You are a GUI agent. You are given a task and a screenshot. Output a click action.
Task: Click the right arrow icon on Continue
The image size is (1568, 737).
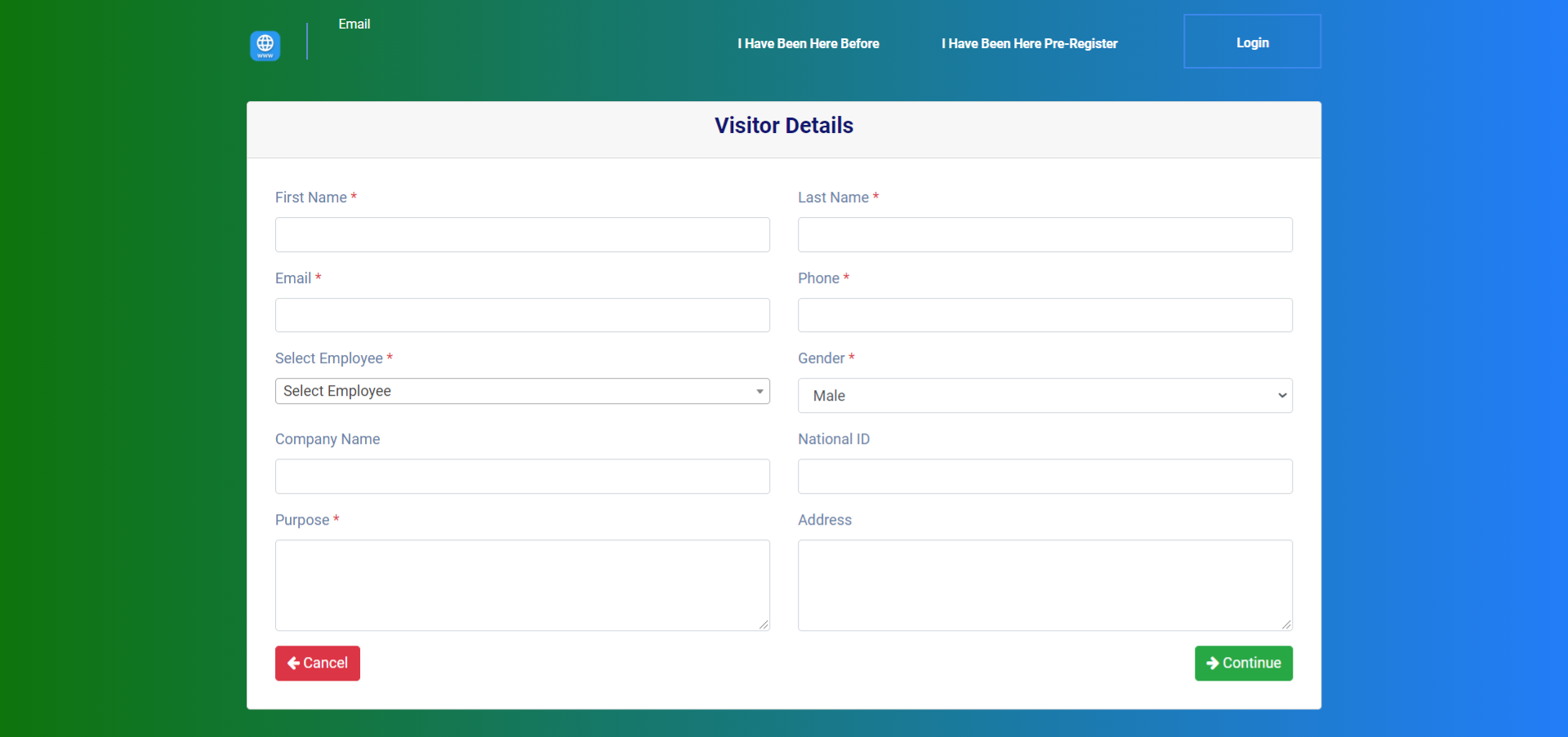click(x=1212, y=664)
